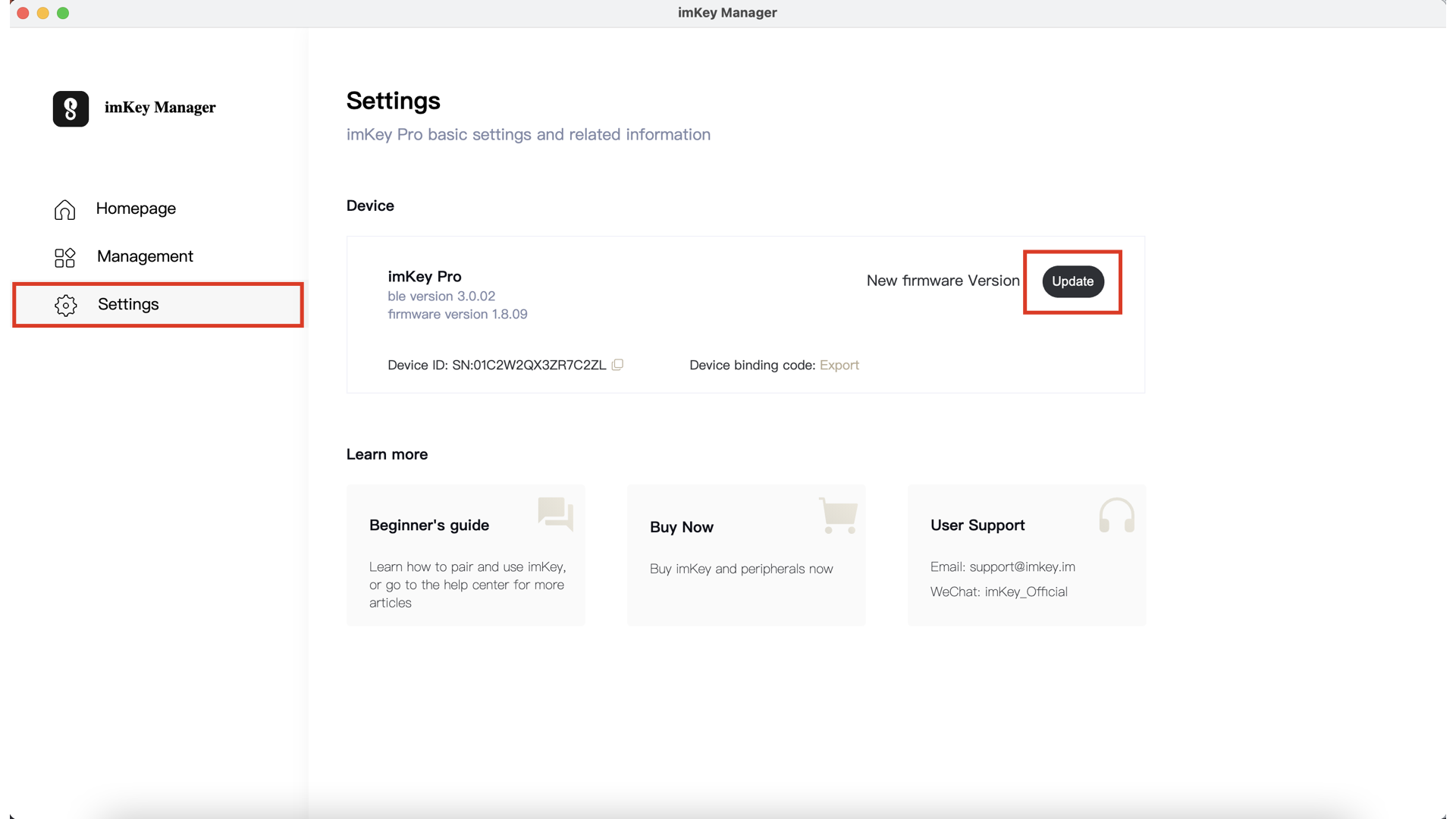Open the Buy Now card
The height and width of the screenshot is (819, 1456).
click(746, 555)
